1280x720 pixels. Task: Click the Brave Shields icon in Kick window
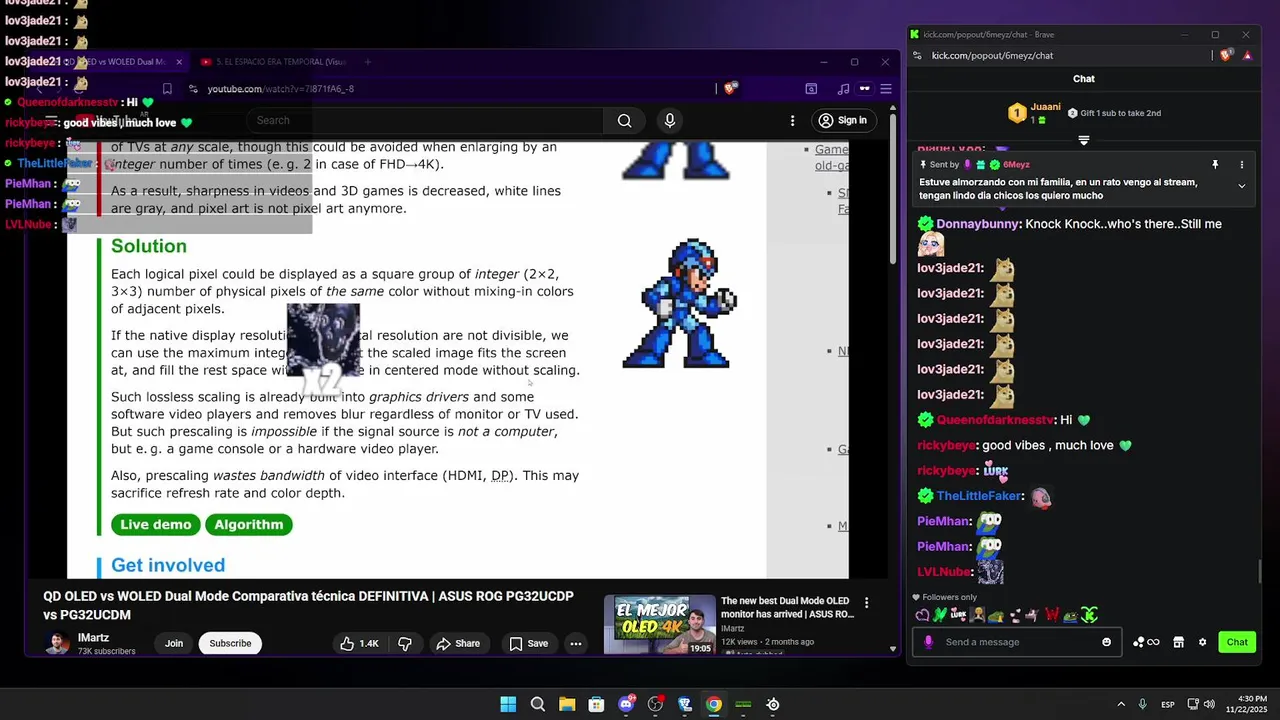[x=1226, y=56]
